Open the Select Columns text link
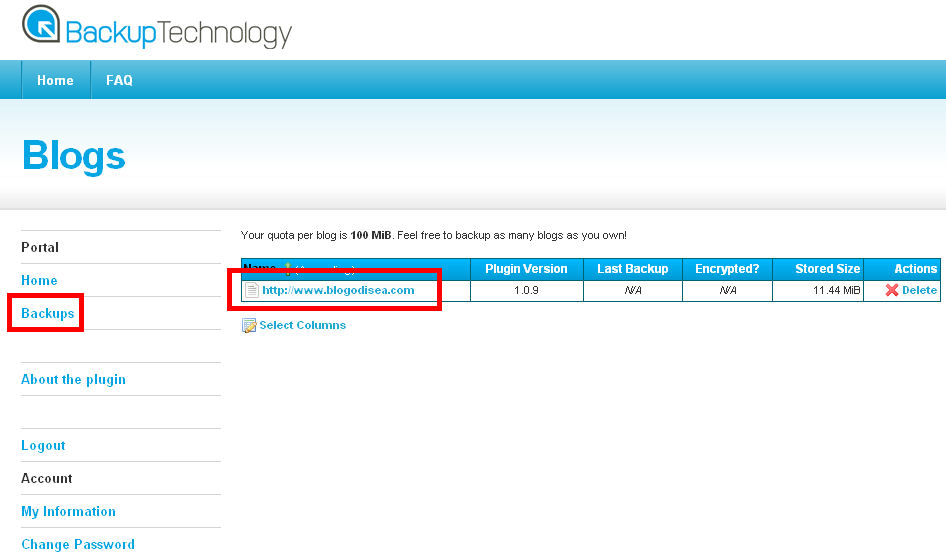The width and height of the screenshot is (946, 558). coord(302,325)
